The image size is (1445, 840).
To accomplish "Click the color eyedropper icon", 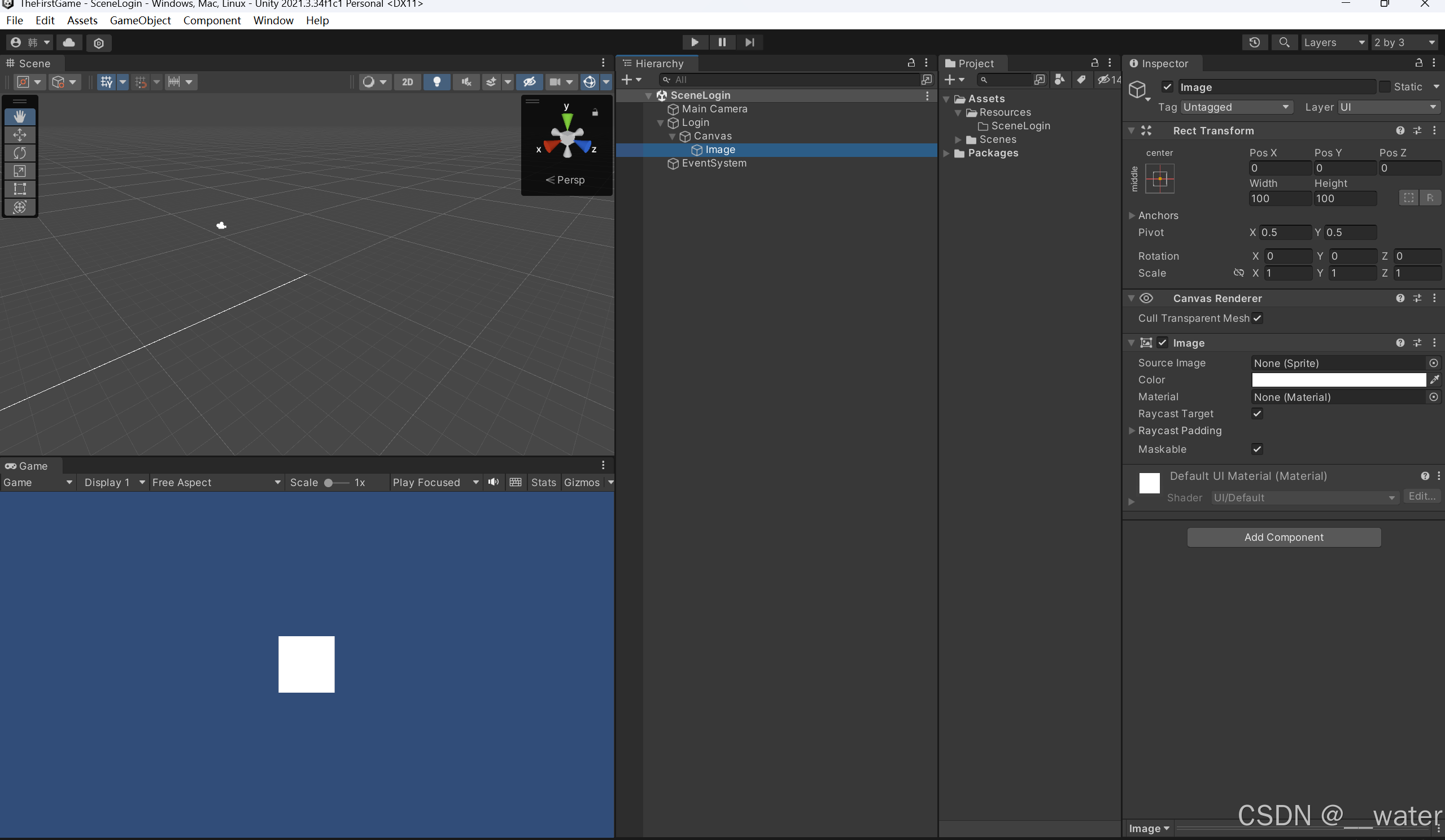I will coord(1434,379).
